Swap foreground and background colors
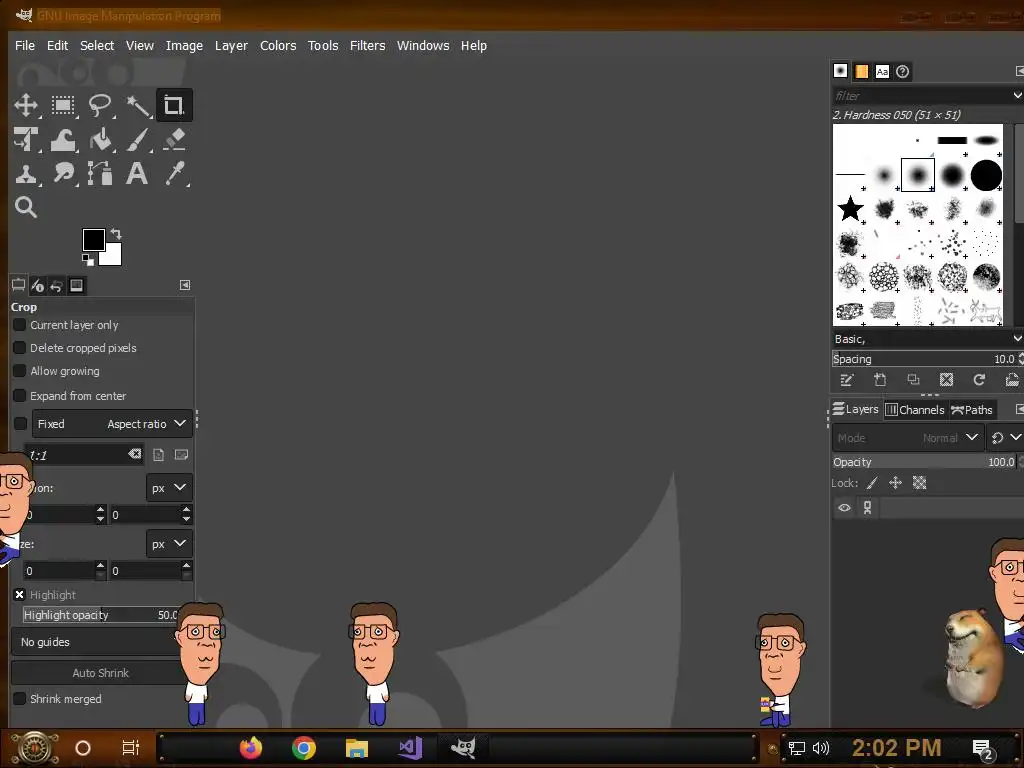 coord(116,234)
